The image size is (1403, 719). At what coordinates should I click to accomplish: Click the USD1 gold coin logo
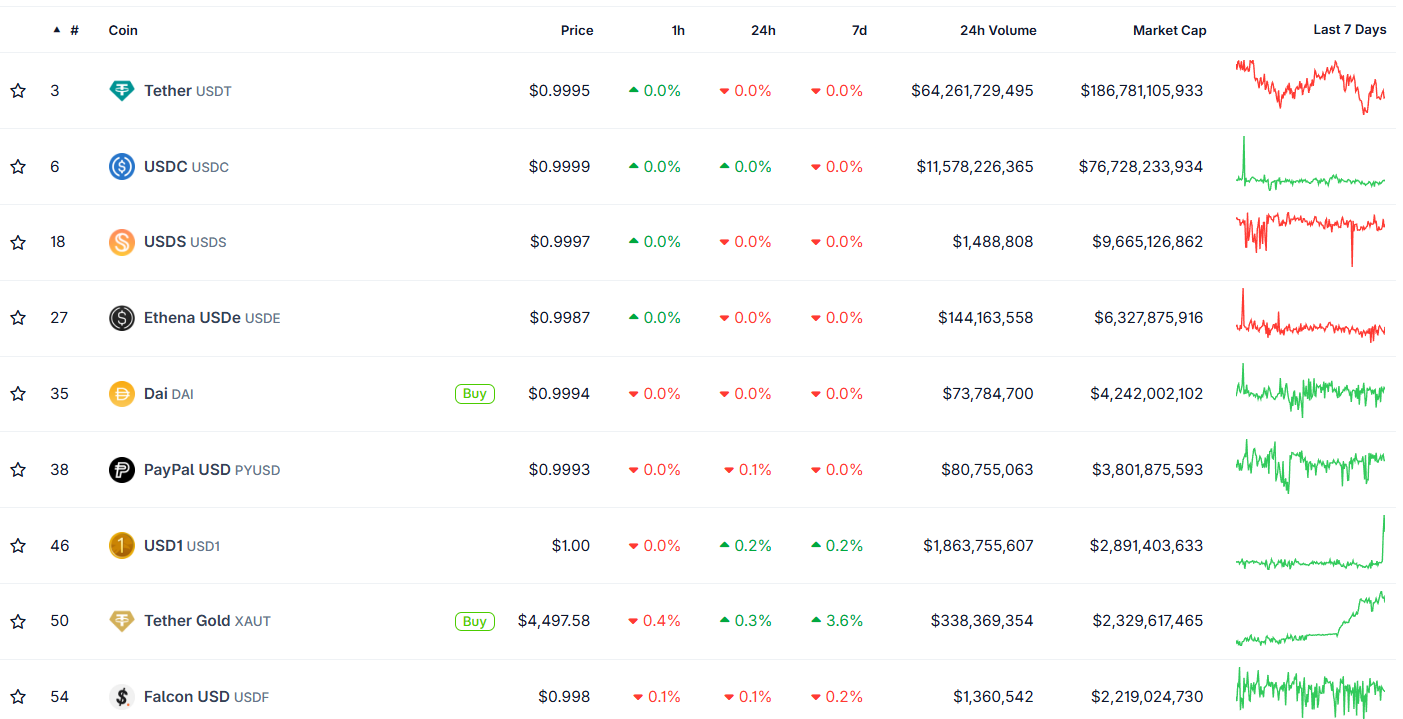[x=121, y=545]
